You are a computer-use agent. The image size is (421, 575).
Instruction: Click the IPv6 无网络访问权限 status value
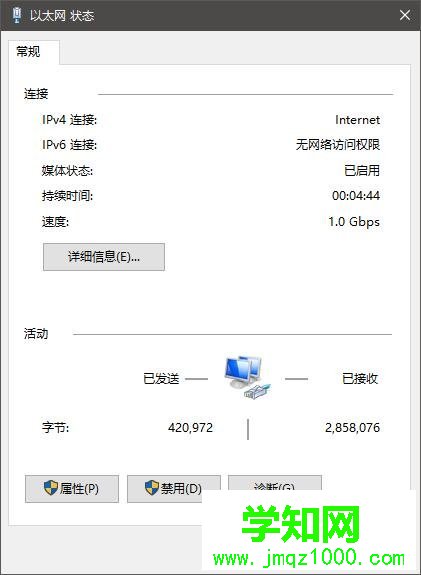coord(338,145)
